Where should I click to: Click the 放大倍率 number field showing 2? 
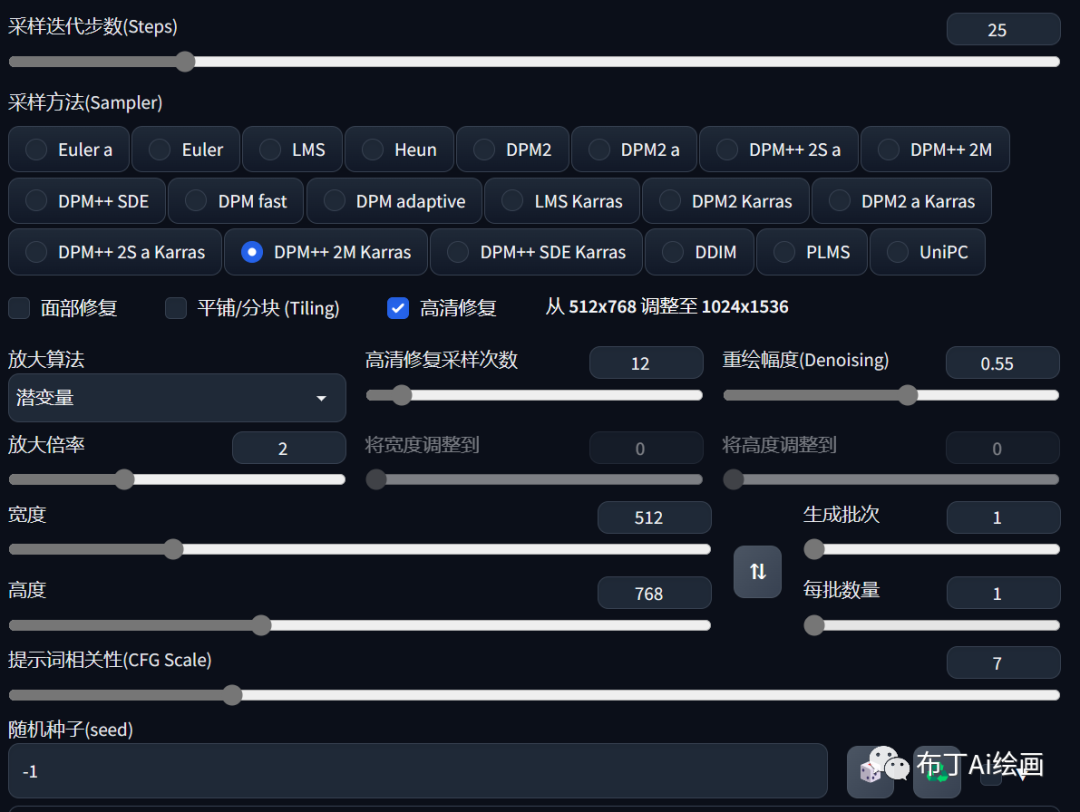pos(288,448)
